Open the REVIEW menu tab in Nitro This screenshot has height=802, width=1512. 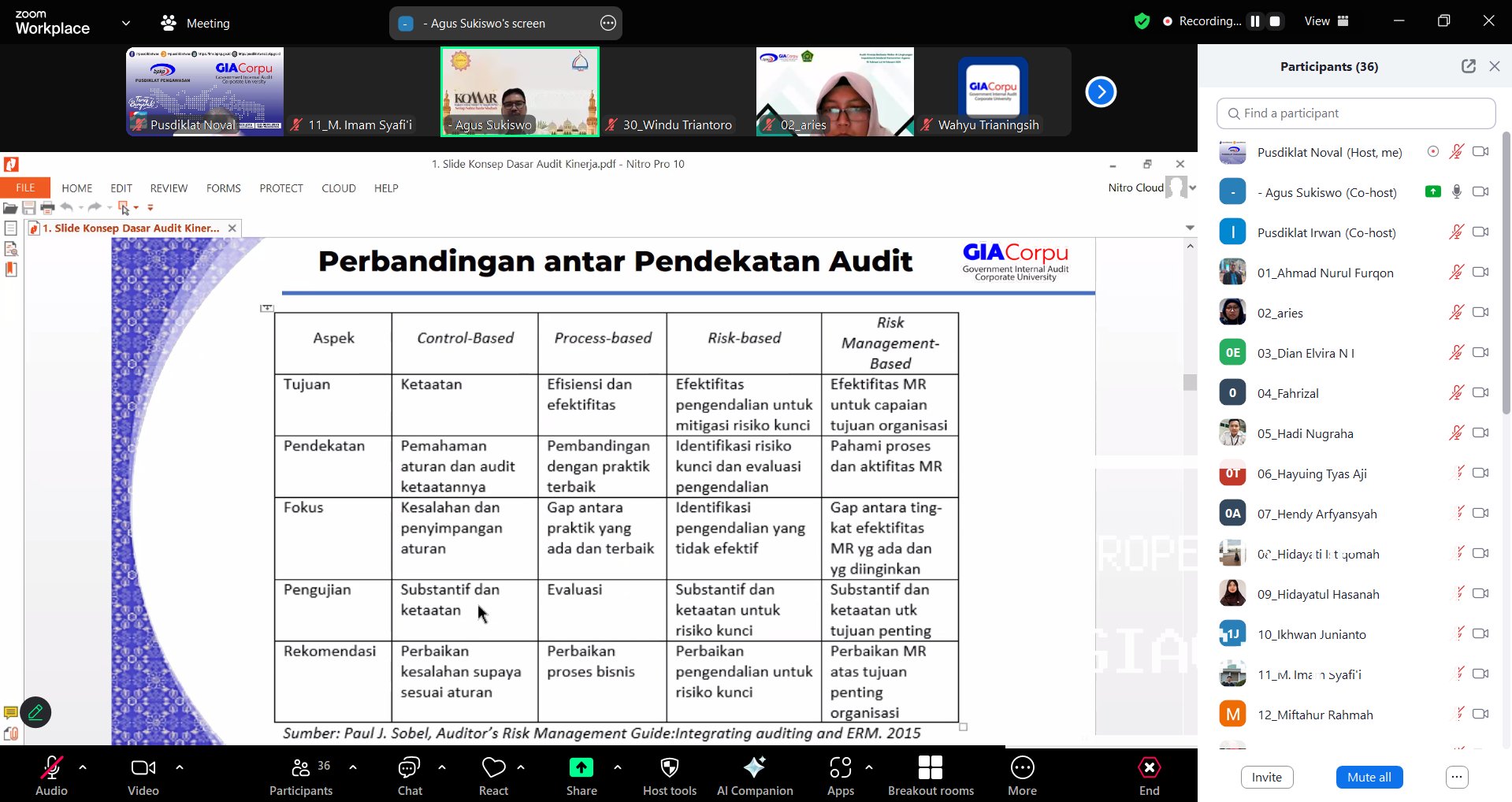click(169, 188)
